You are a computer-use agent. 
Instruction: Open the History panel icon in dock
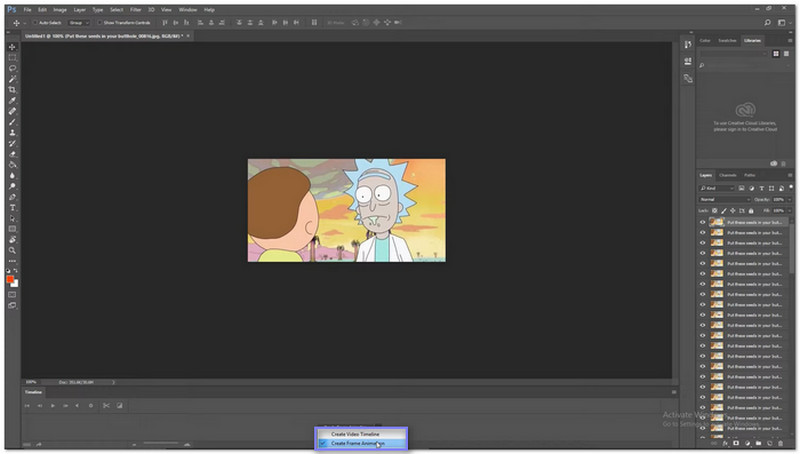pos(688,44)
